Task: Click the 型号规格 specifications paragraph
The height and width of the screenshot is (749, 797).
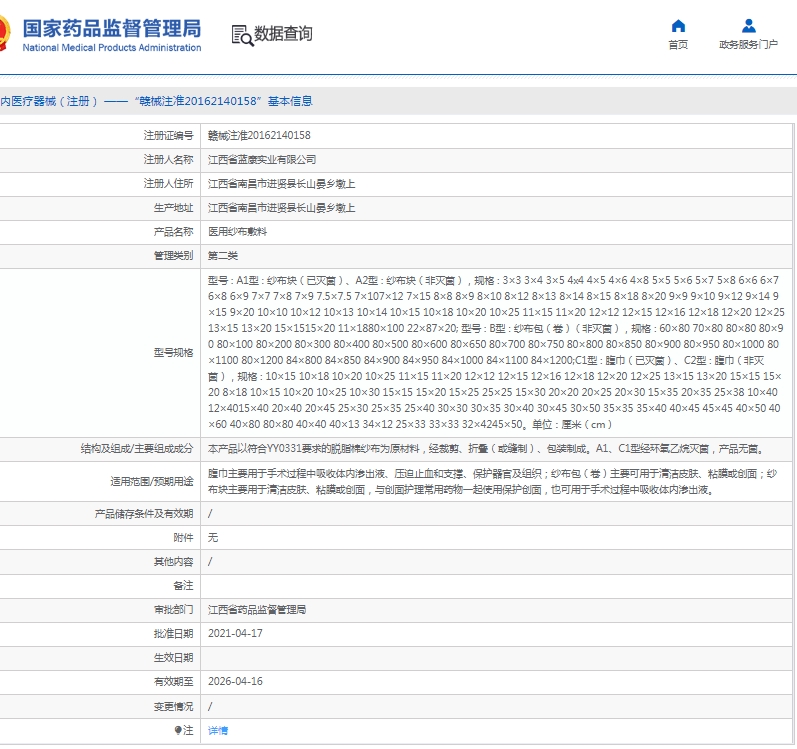Action: (496, 353)
